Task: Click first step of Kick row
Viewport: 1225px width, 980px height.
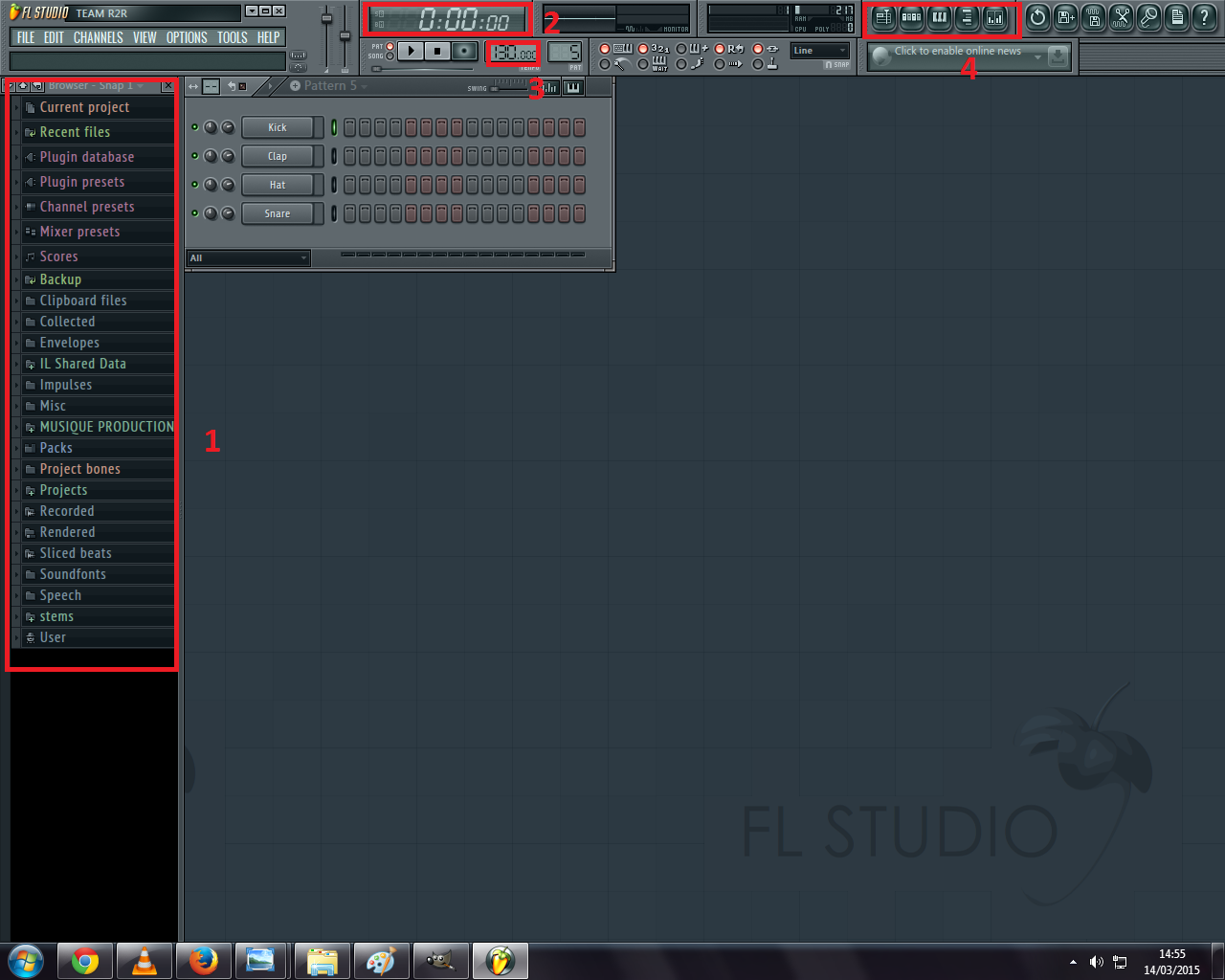Action: click(x=349, y=127)
